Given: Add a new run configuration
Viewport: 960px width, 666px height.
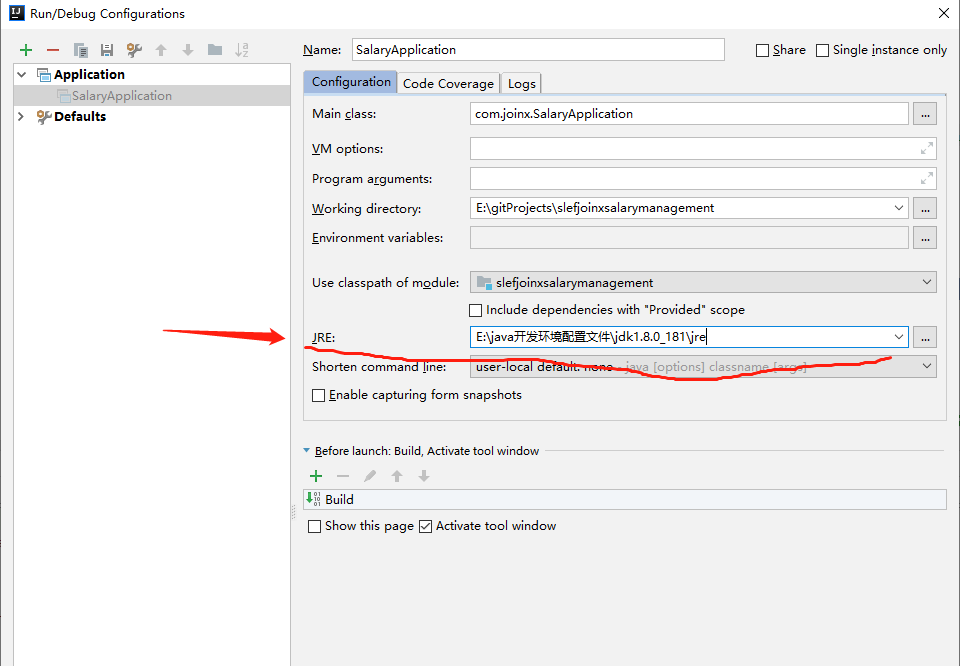Looking at the screenshot, I should [26, 50].
